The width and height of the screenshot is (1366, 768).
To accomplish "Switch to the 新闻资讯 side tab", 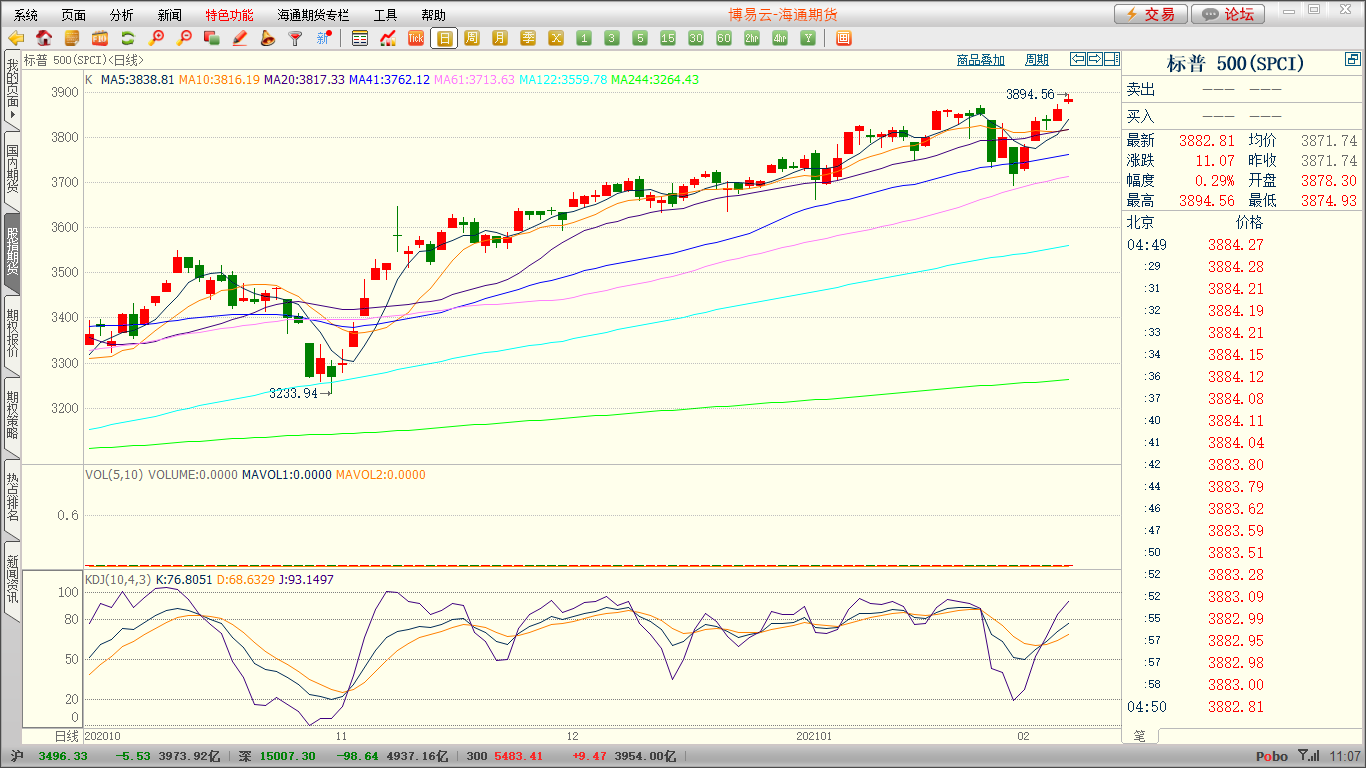I will coord(12,580).
